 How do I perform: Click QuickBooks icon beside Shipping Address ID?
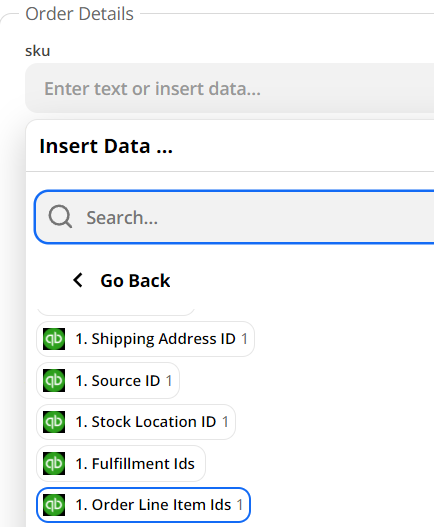(x=54, y=339)
